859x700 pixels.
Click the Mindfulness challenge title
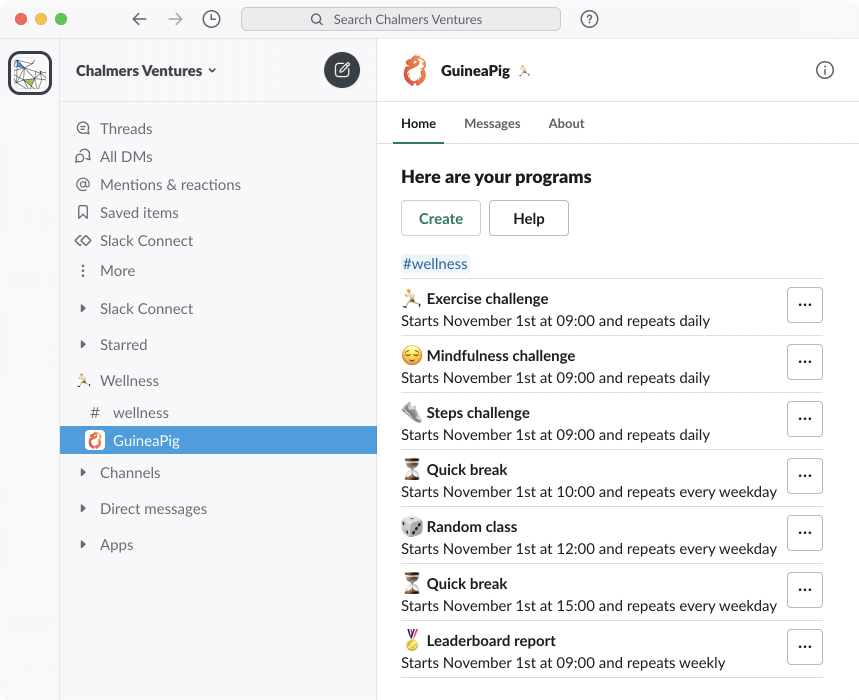click(501, 355)
